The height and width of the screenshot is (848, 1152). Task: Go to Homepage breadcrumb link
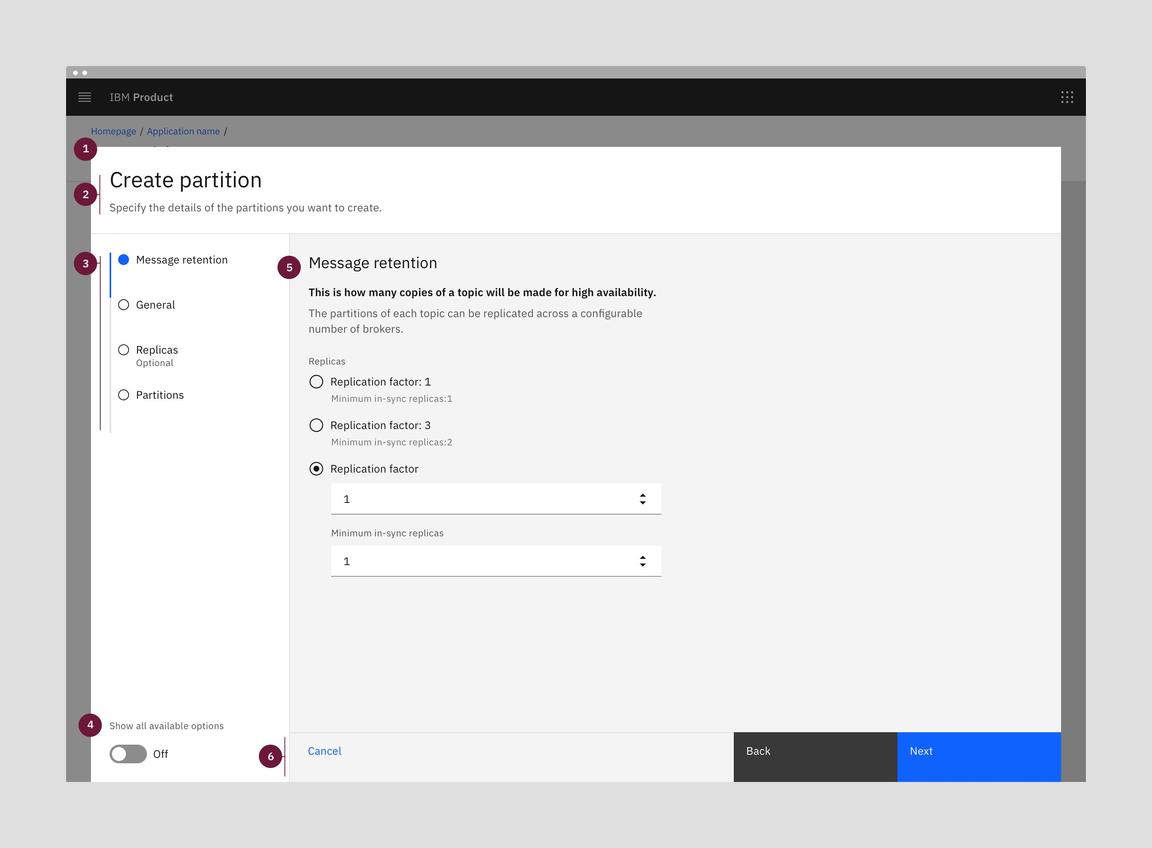pyautogui.click(x=113, y=131)
